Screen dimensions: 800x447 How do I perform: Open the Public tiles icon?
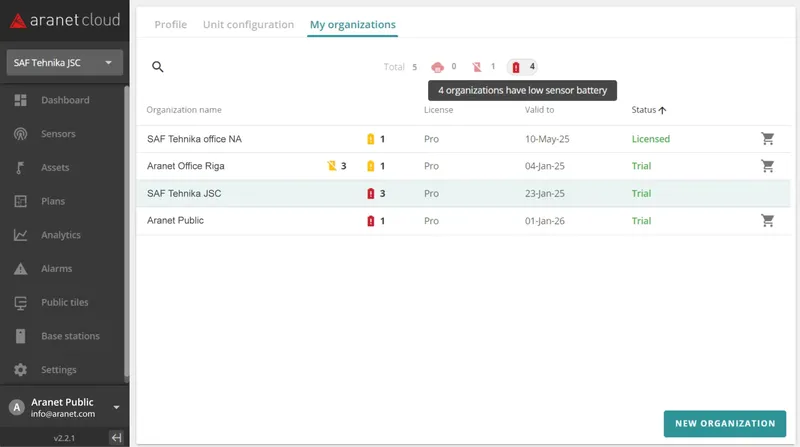click(20, 303)
